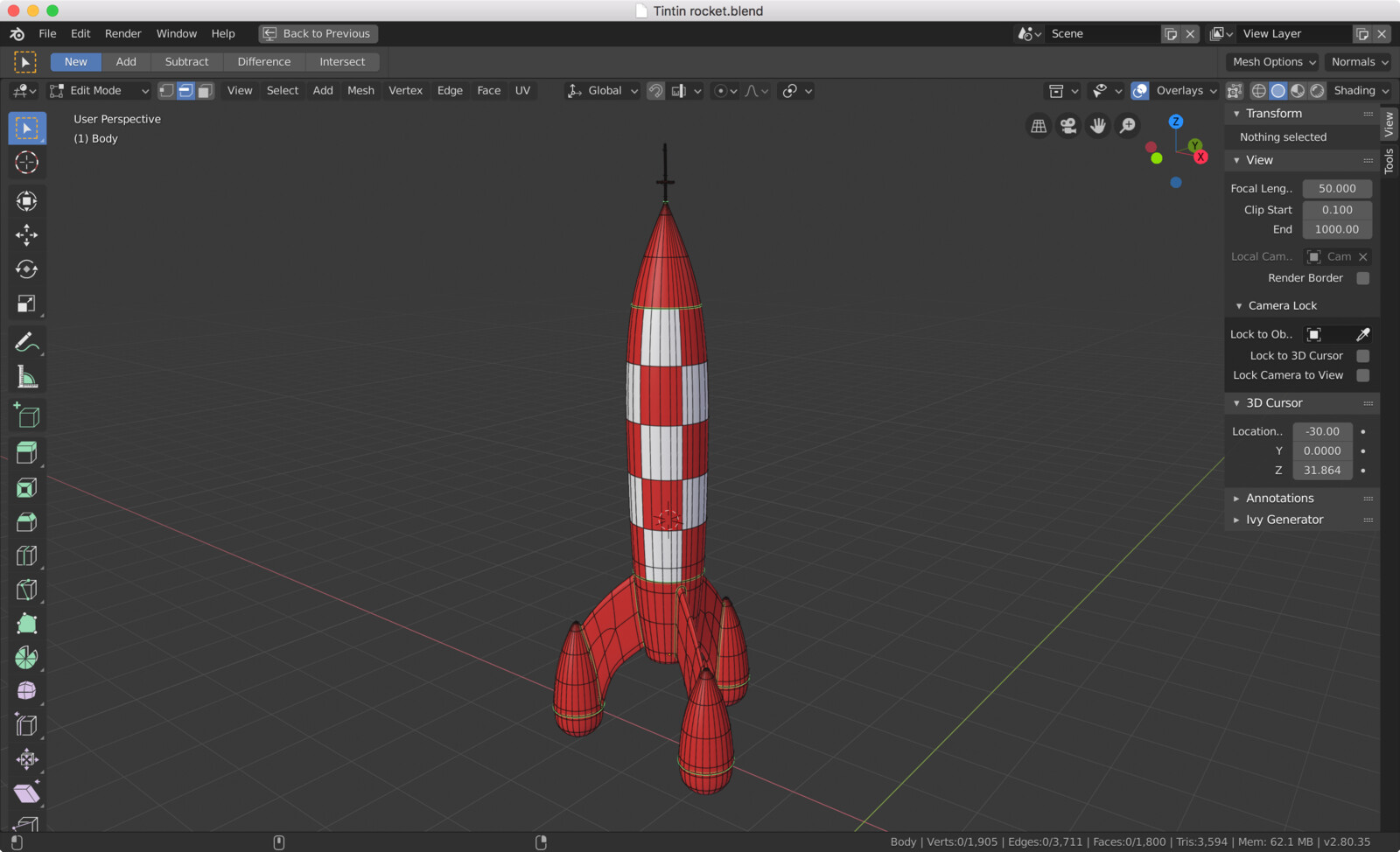The width and height of the screenshot is (1400, 852).
Task: Toggle snapping magnet button
Action: pyautogui.click(x=655, y=91)
